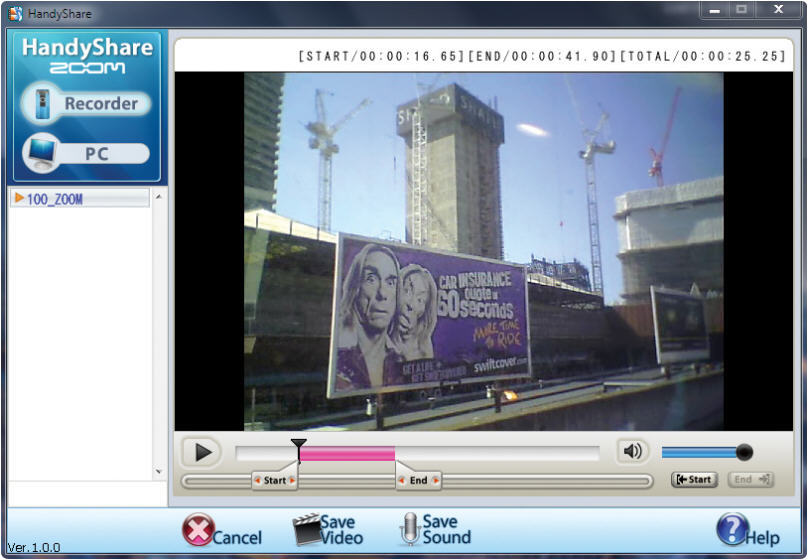Click the HandyShare title bar app icon

tap(15, 13)
